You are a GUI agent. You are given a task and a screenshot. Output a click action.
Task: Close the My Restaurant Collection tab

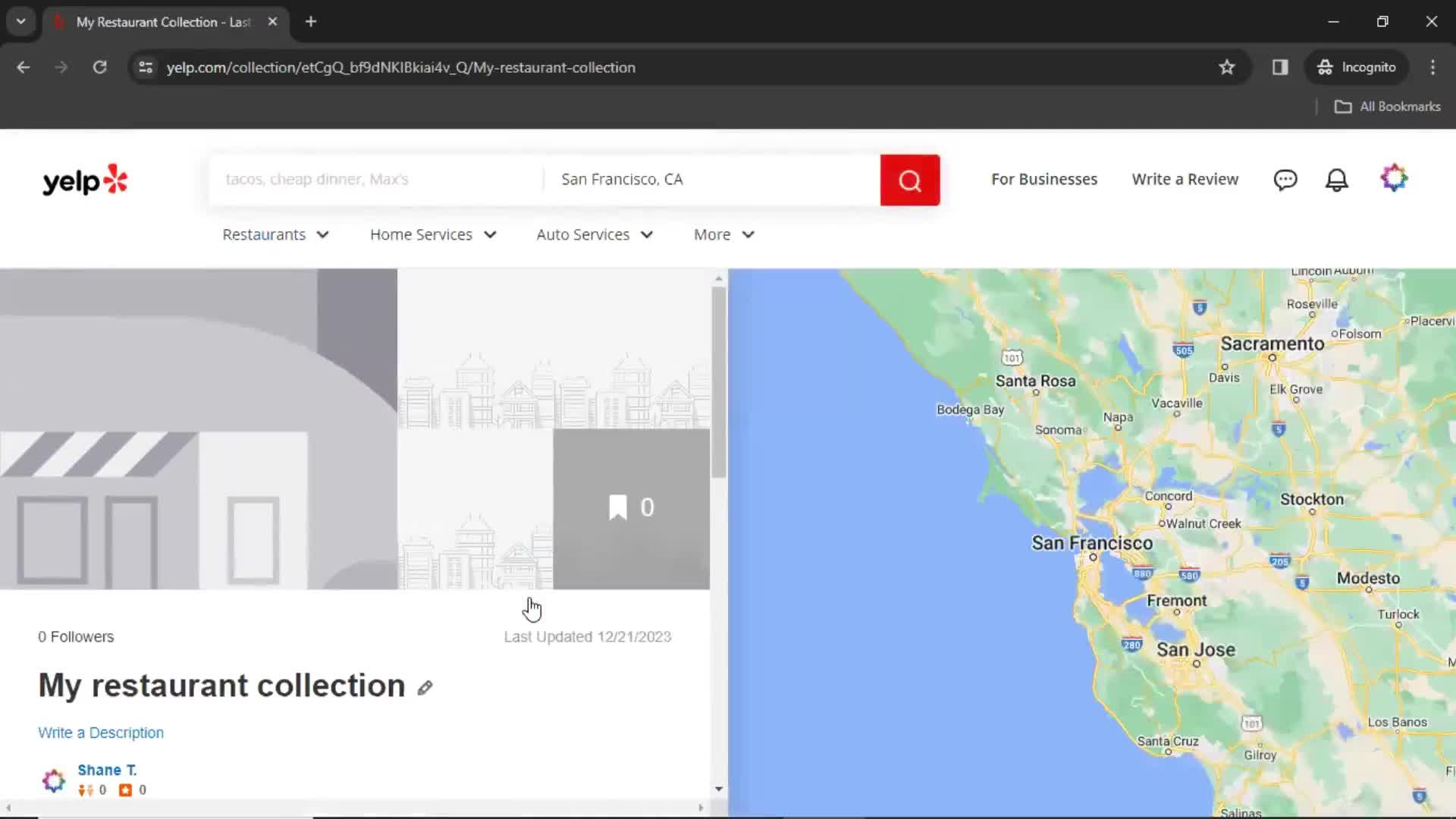tap(272, 22)
